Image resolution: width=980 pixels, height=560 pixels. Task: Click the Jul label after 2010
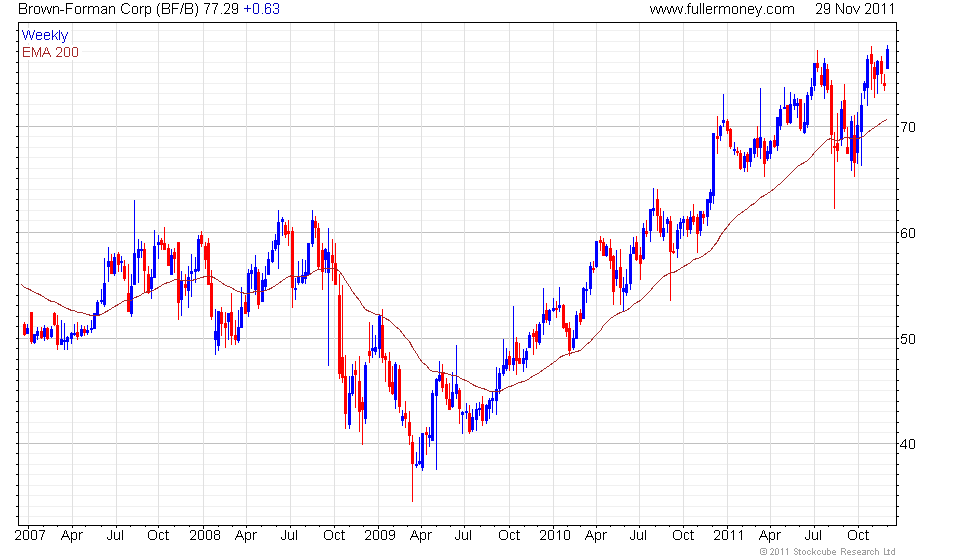[x=638, y=536]
